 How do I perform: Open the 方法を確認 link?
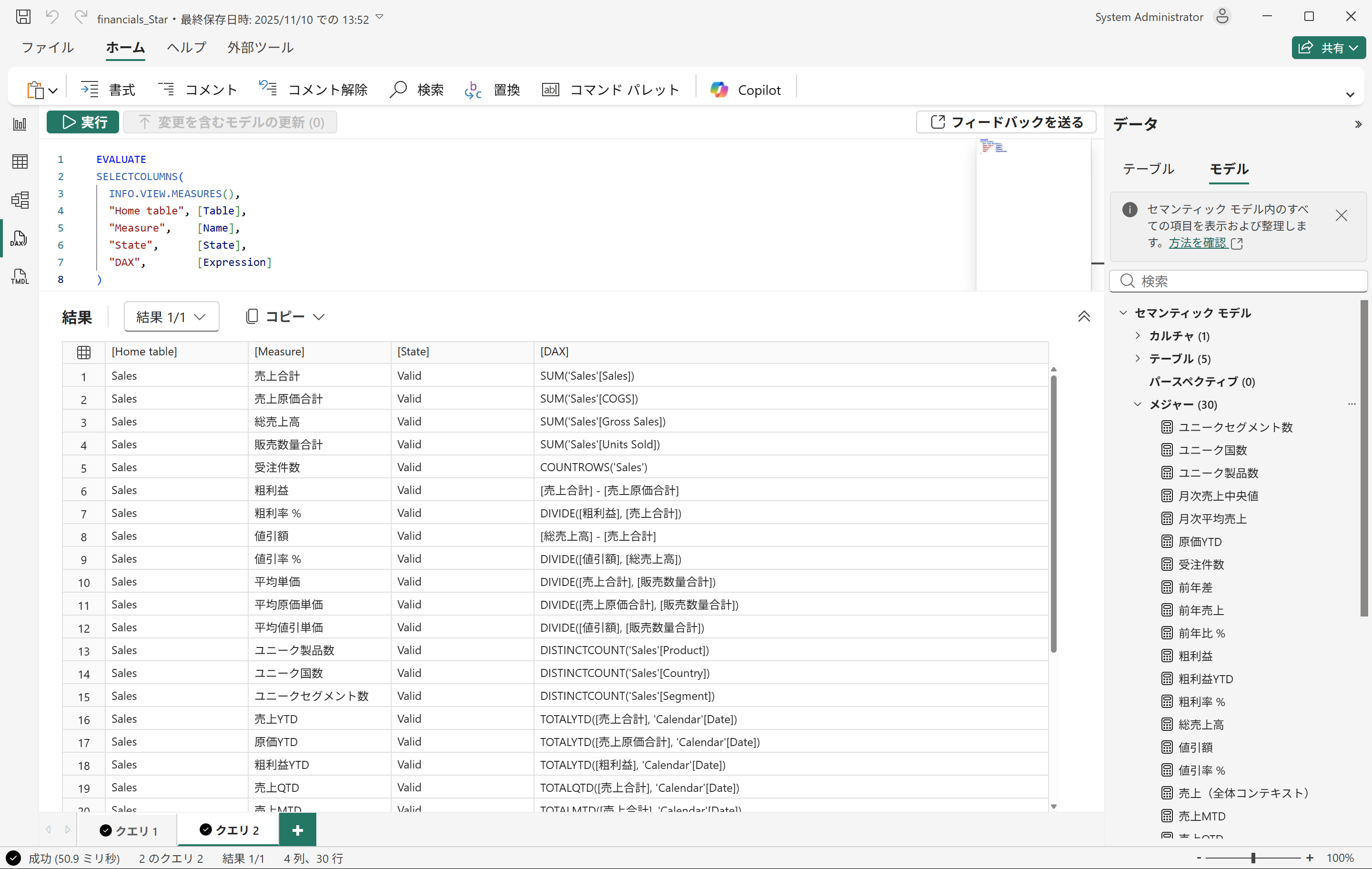pyautogui.click(x=1197, y=243)
